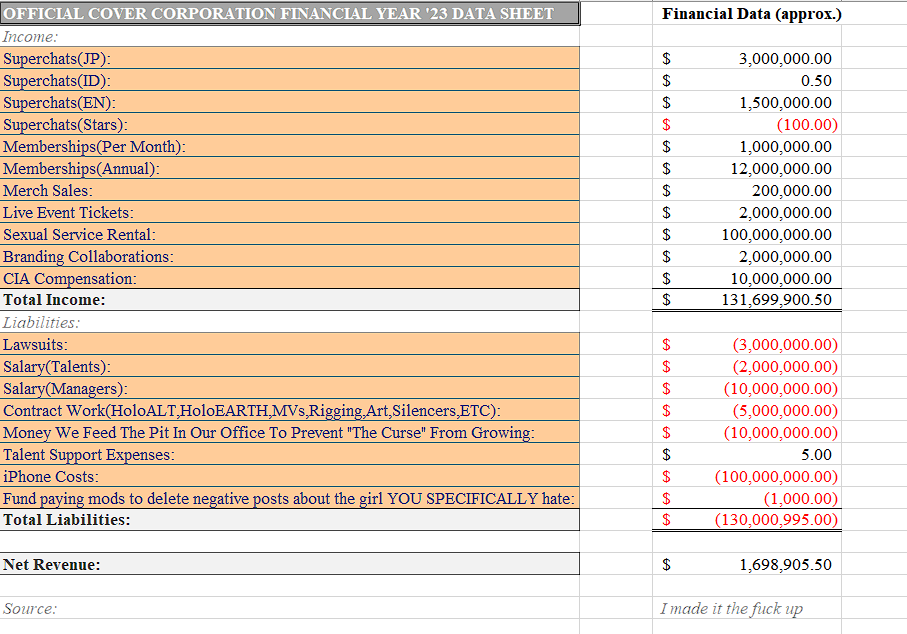Viewport: 907px width, 634px height.
Task: Select the (5,000,000.00) Contract Work value
Action: tap(785, 410)
